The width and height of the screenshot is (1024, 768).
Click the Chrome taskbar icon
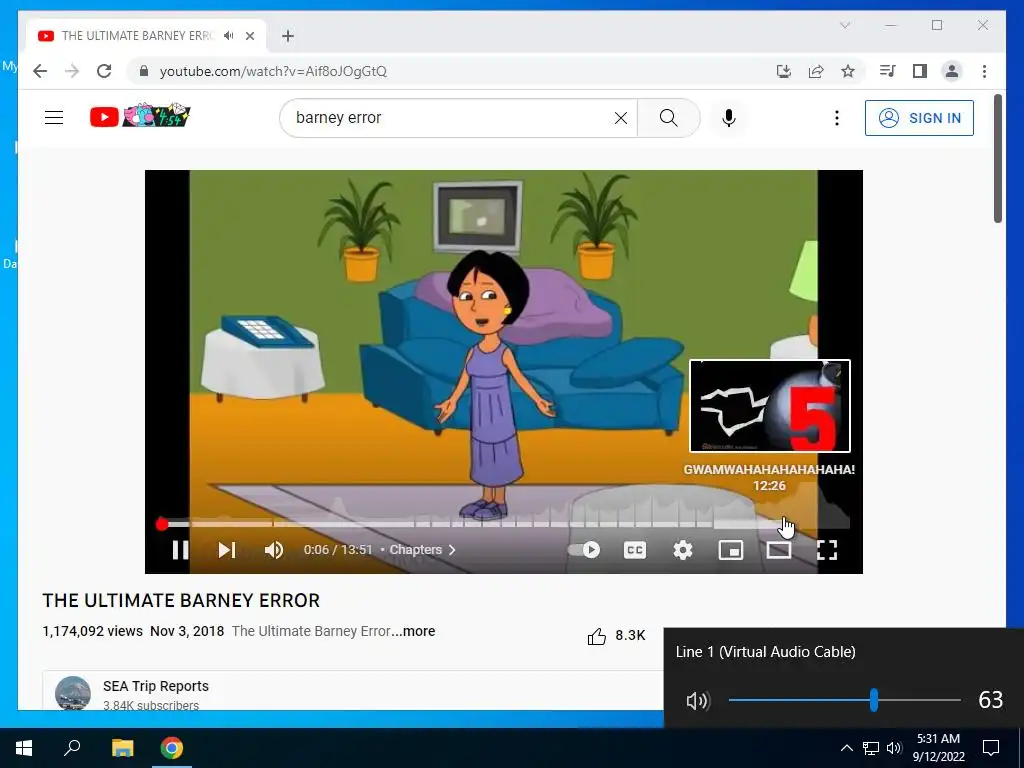pos(172,748)
